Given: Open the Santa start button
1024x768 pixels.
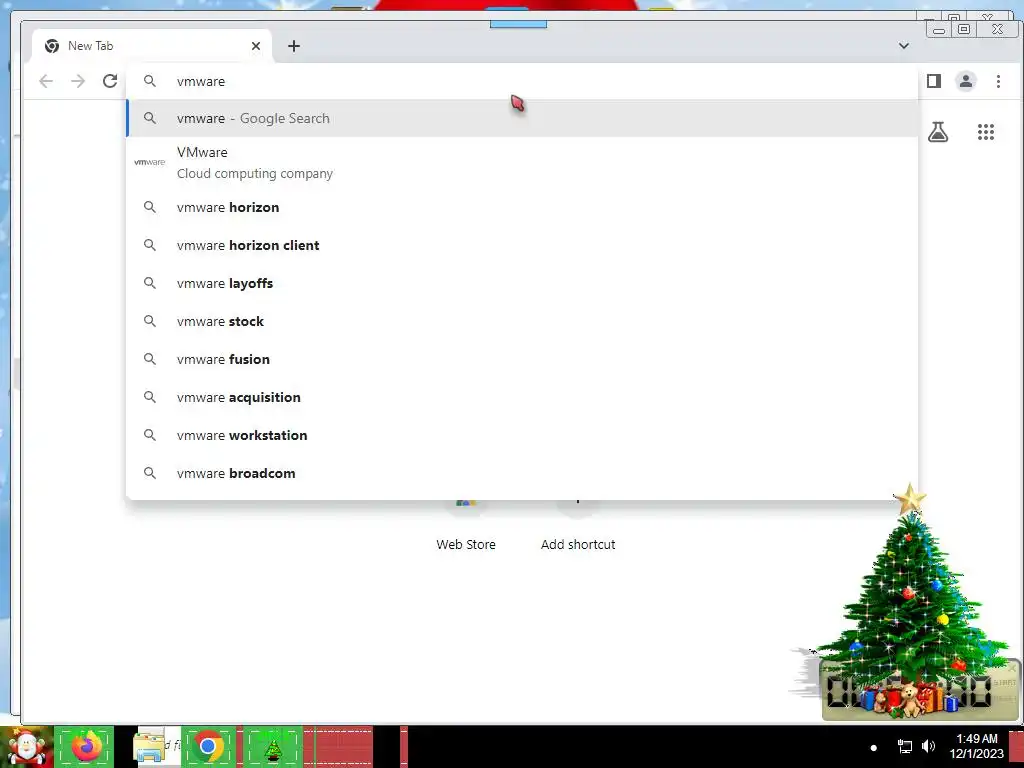Looking at the screenshot, I should 26,746.
